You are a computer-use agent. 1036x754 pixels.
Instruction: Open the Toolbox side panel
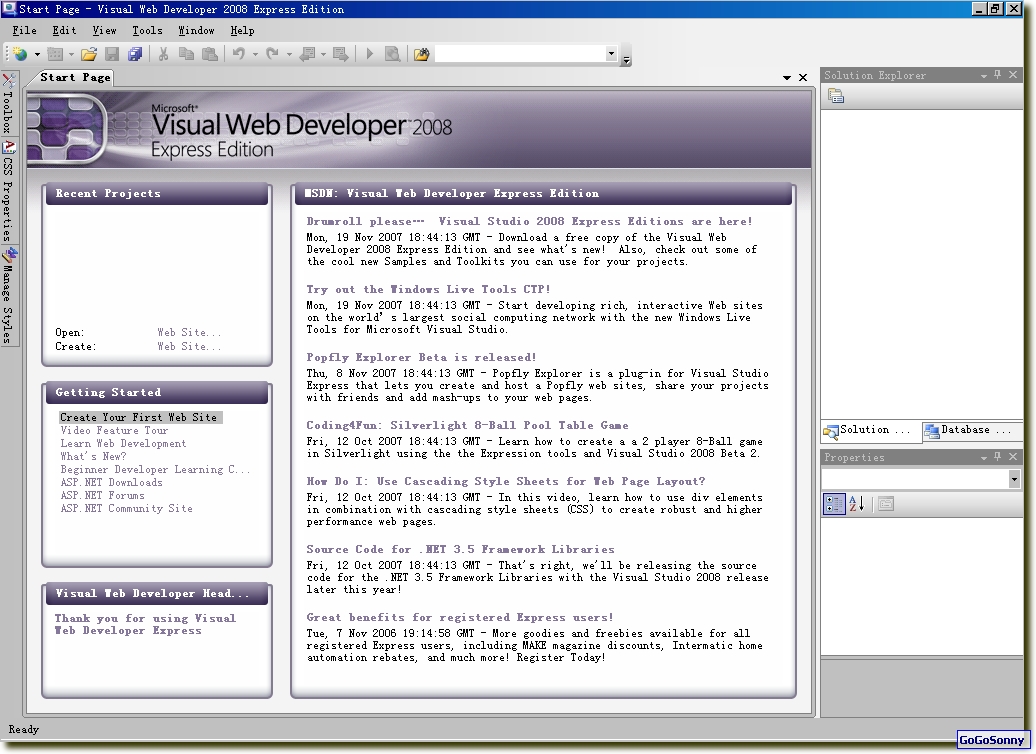coord(7,103)
